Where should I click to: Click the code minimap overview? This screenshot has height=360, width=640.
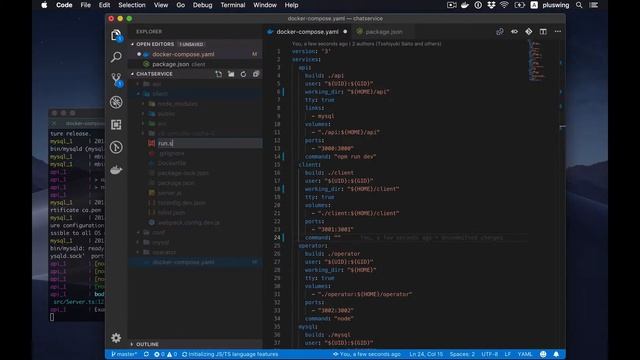coord(537,60)
